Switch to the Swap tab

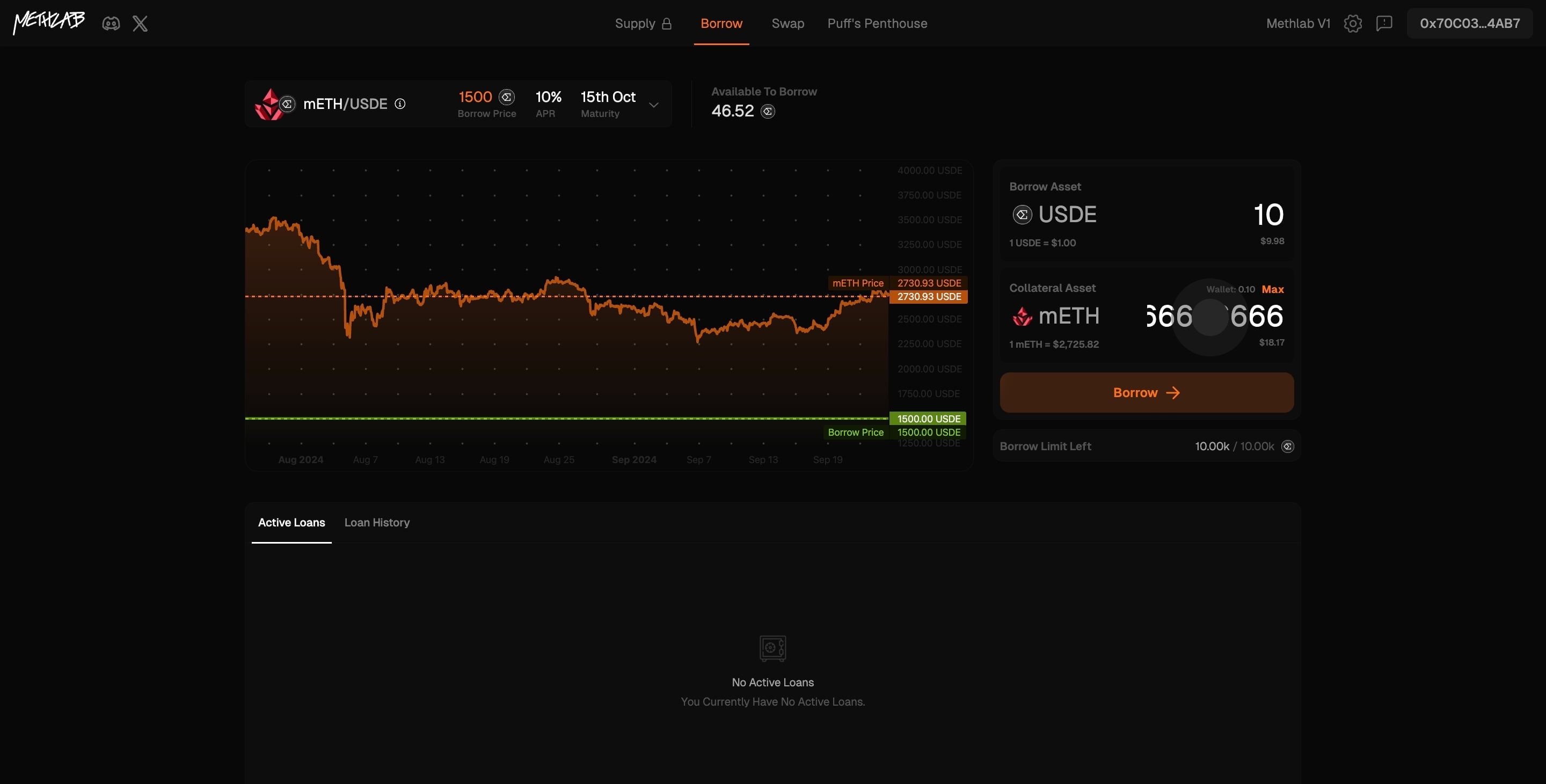pyautogui.click(x=787, y=24)
